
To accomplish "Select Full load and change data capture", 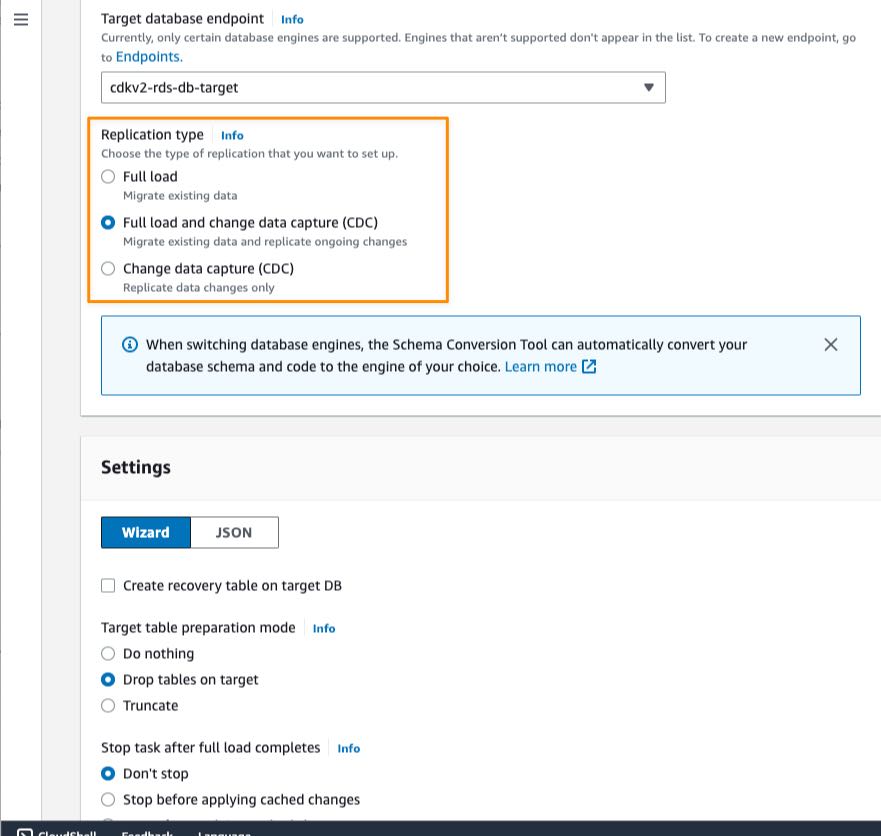I will (108, 222).
